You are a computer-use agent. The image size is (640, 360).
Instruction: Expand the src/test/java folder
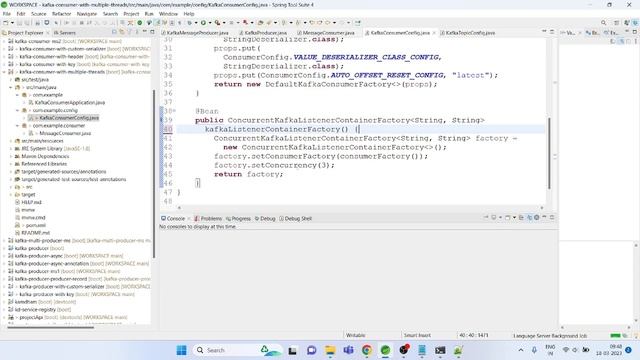pos(11,80)
